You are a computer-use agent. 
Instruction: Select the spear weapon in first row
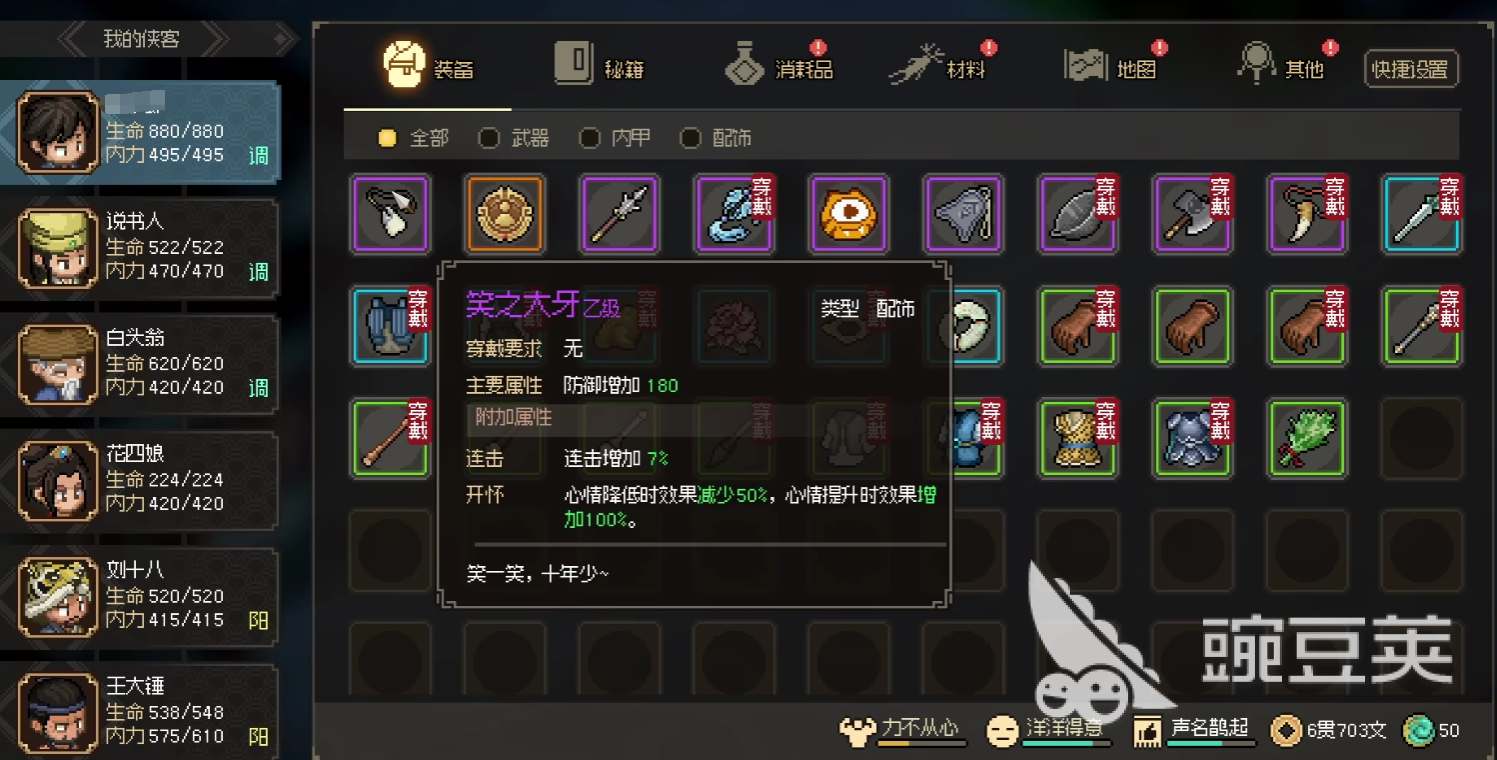619,214
